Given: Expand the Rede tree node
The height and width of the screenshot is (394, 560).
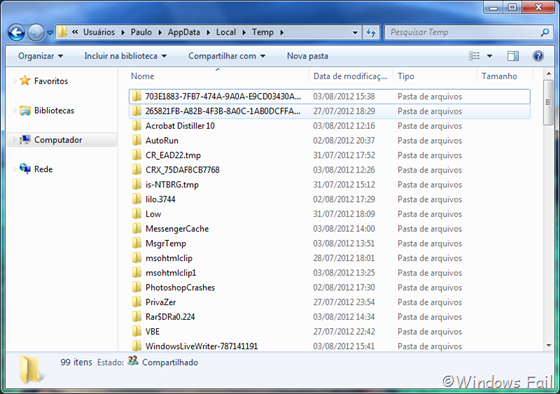Looking at the screenshot, I should click(x=14, y=169).
